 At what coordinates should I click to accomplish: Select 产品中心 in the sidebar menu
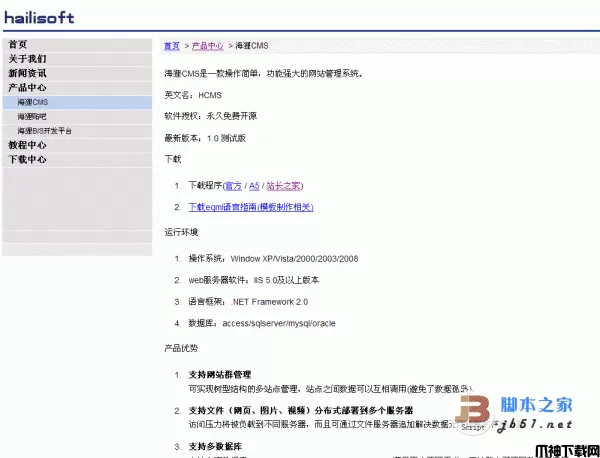[x=77, y=88]
